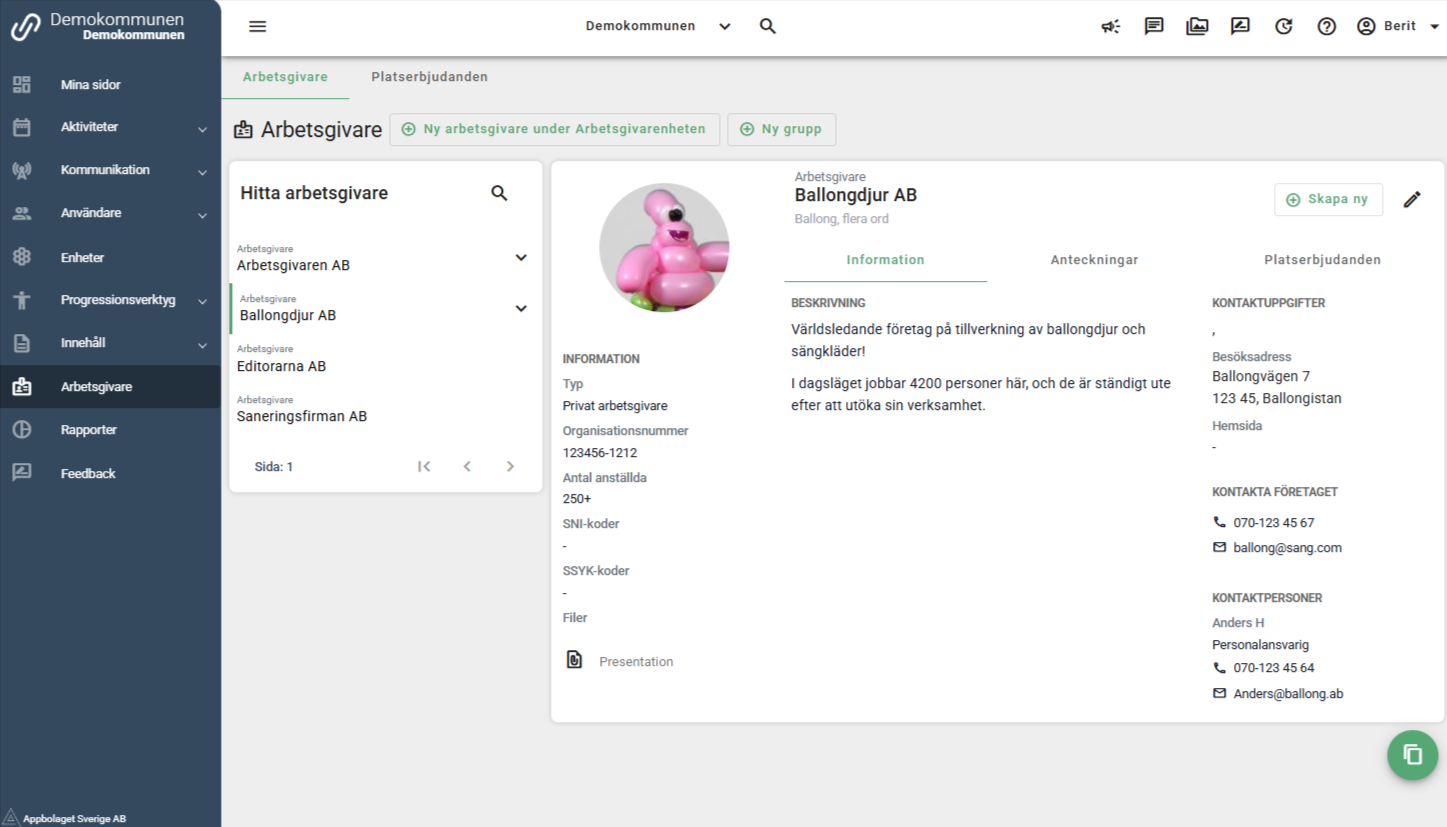This screenshot has height=827, width=1447.
Task: Click the hamburger menu icon
Action: [257, 27]
